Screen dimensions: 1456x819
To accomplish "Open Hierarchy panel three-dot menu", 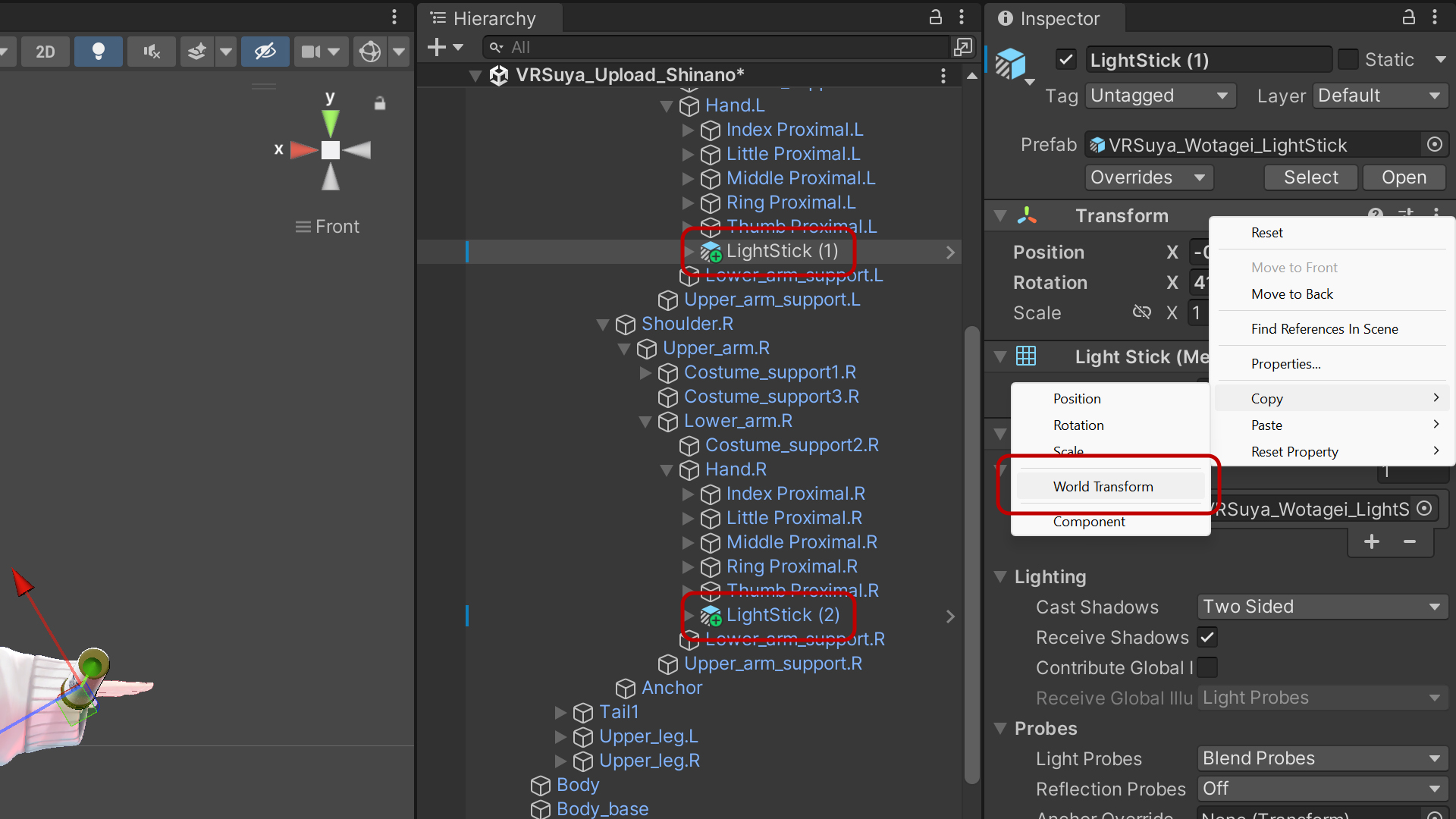I will (962, 17).
